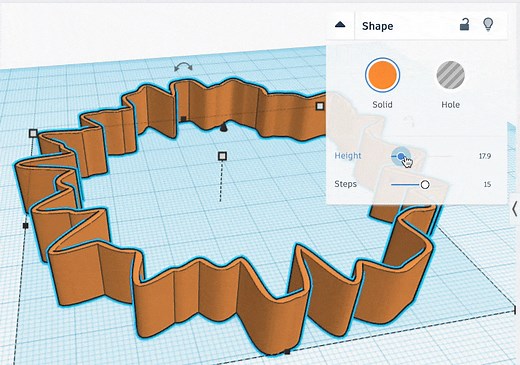Screen dimensions: 520x365
Task: Click the Hole label
Action: pos(451,105)
